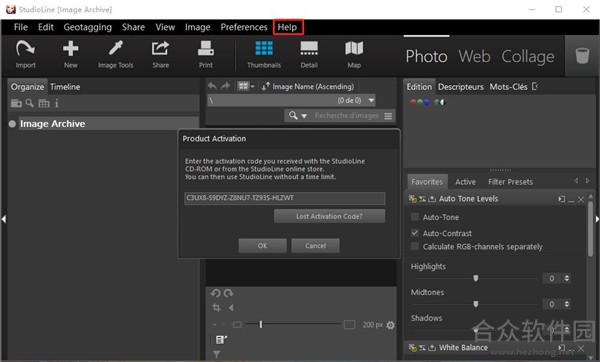This screenshot has width=600, height=362.
Task: Open the Filter Presets tab
Action: point(510,182)
